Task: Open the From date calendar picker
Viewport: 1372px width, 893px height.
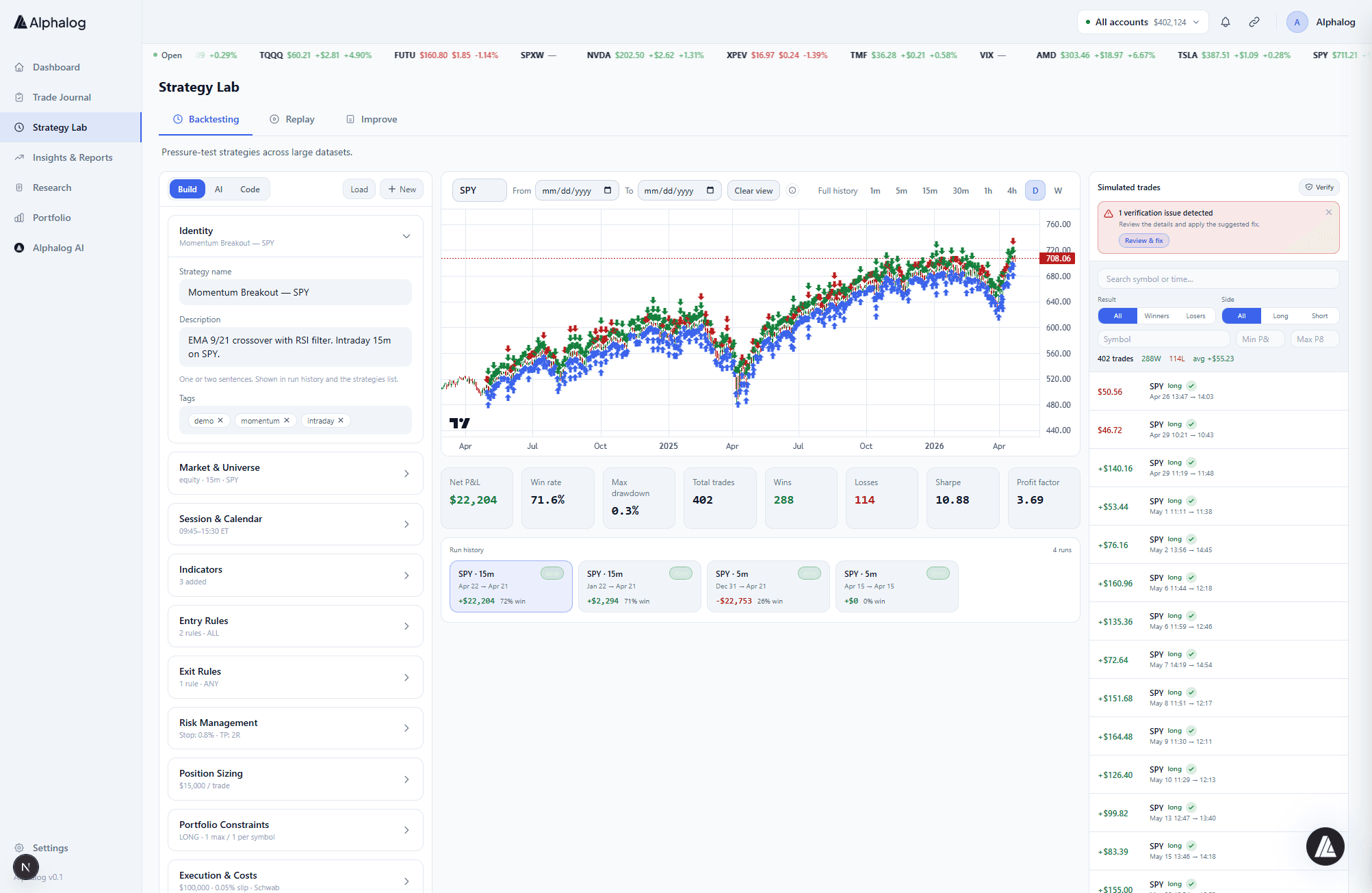Action: pos(608,190)
